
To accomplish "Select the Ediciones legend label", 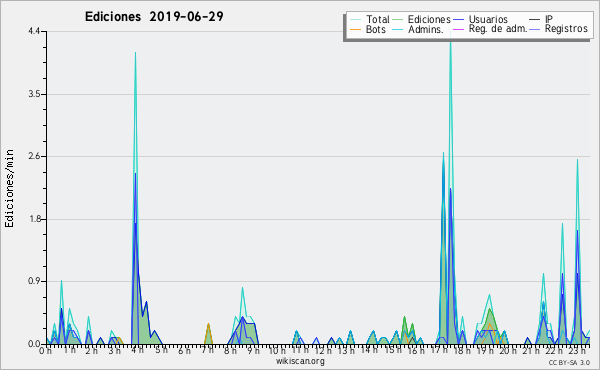I will coord(429,19).
